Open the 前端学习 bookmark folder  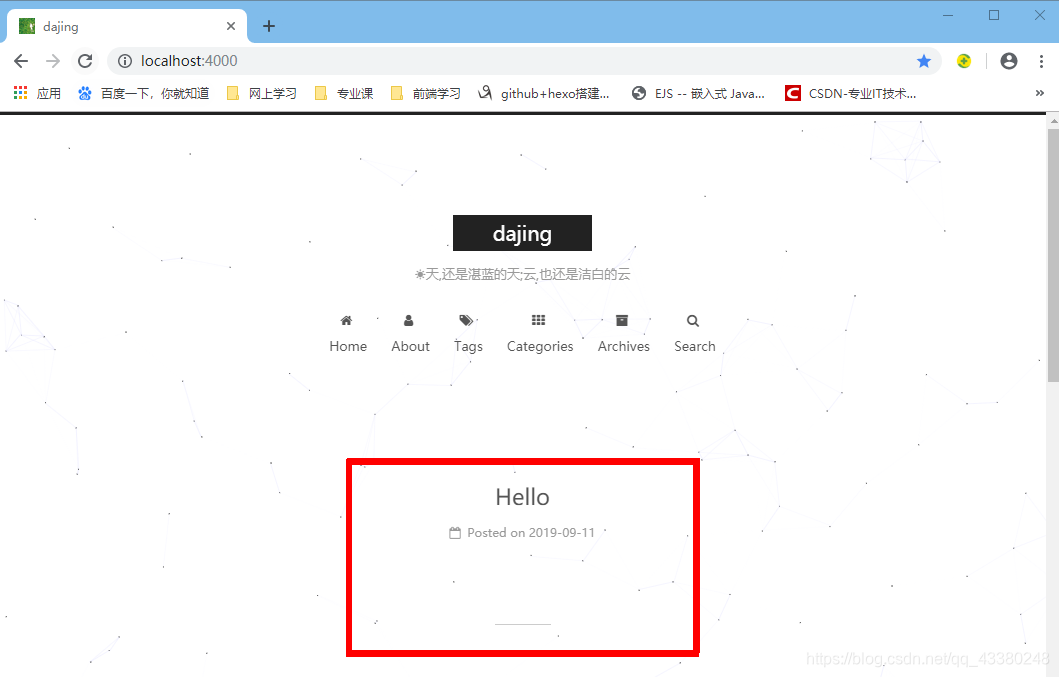point(426,93)
